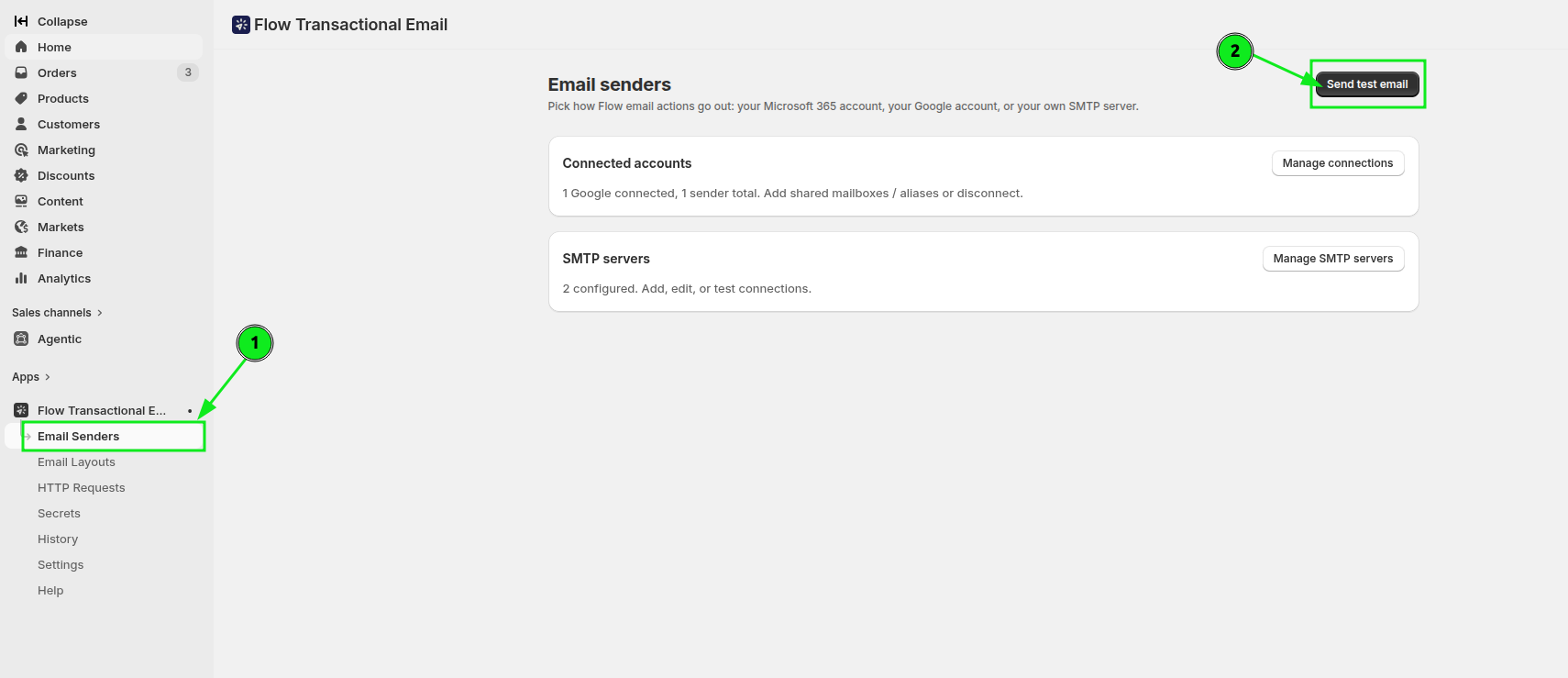The width and height of the screenshot is (1568, 678).
Task: Go to Products in the sidebar
Action: click(x=104, y=98)
